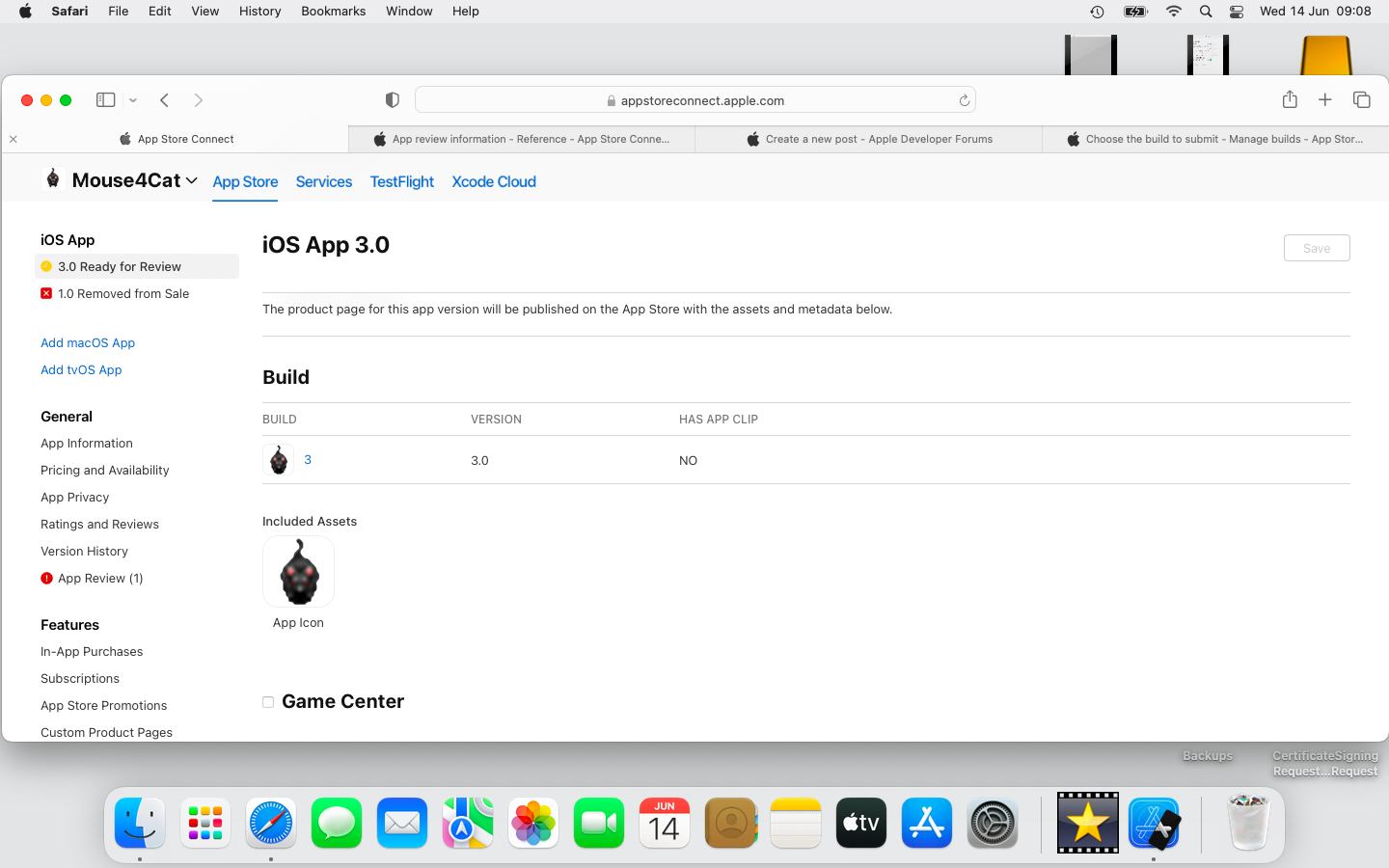This screenshot has width=1389, height=868.
Task: Open the Services tab
Action: click(x=324, y=181)
